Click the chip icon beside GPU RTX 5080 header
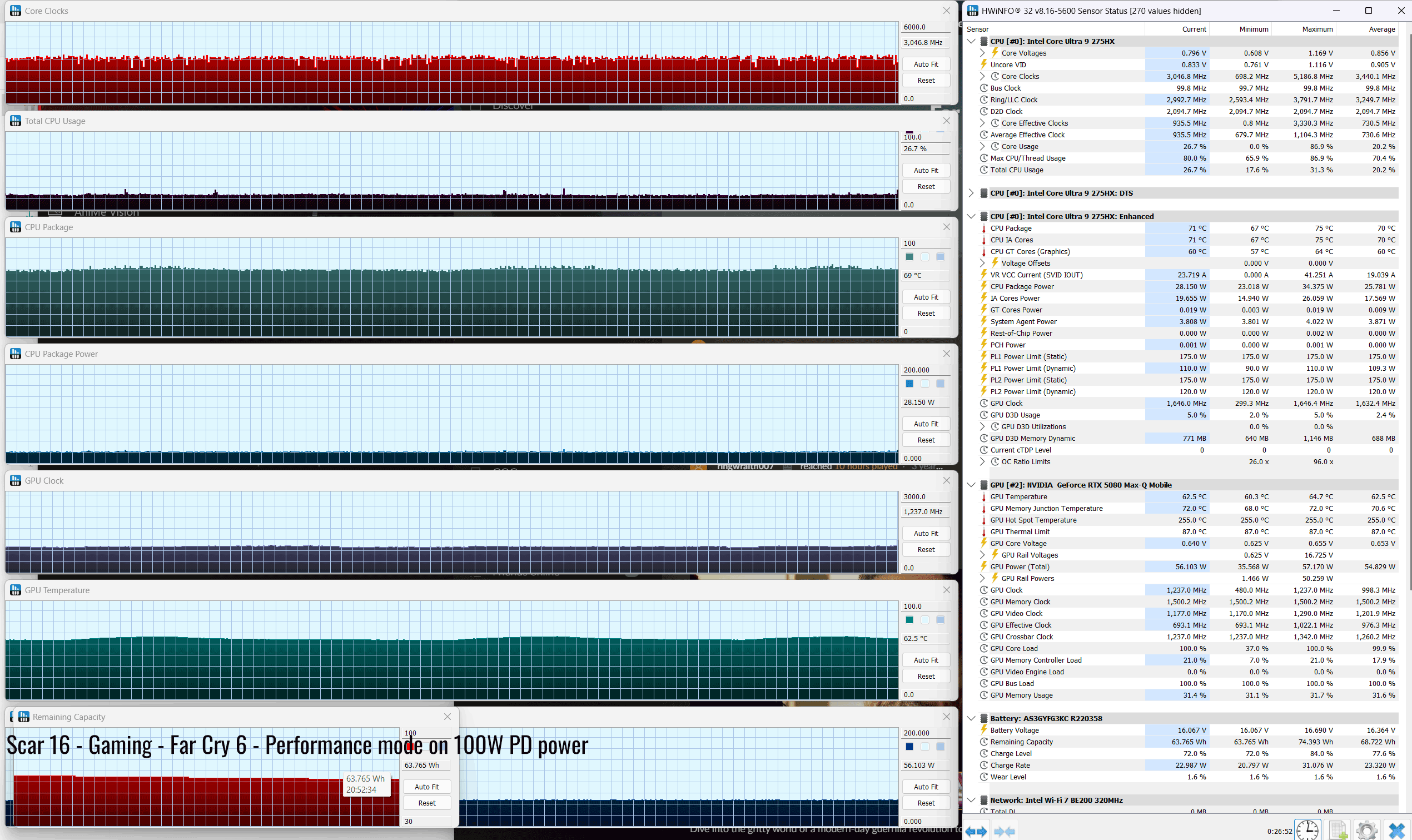The width and height of the screenshot is (1412, 840). [983, 485]
